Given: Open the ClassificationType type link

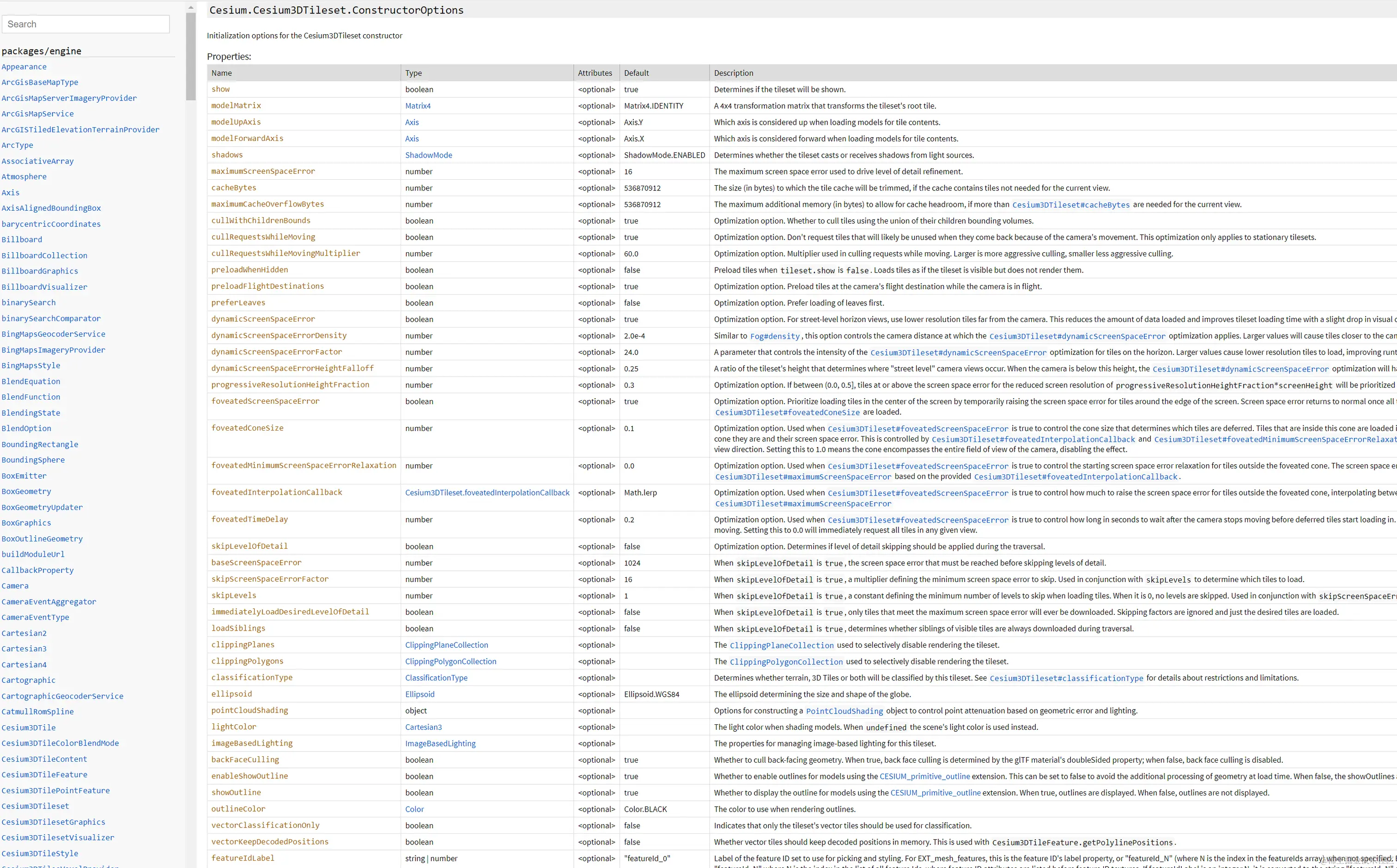Looking at the screenshot, I should [x=436, y=677].
